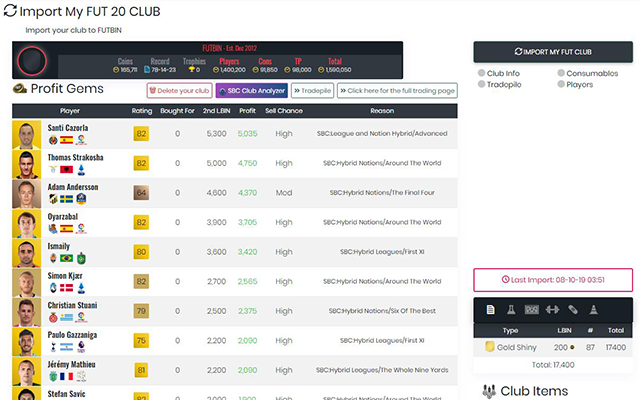Select the dumbbell fitness icon in the consumables bar
640x400 pixels.
tap(552, 310)
